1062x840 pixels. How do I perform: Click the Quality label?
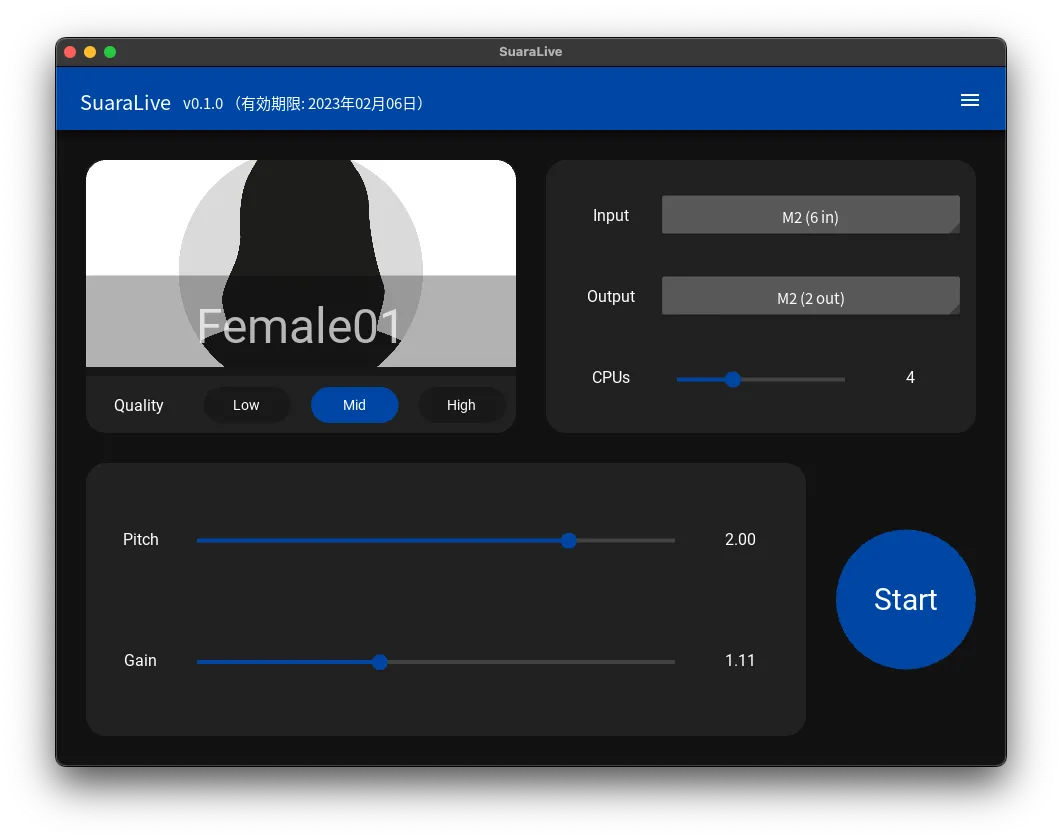pyautogui.click(x=139, y=405)
